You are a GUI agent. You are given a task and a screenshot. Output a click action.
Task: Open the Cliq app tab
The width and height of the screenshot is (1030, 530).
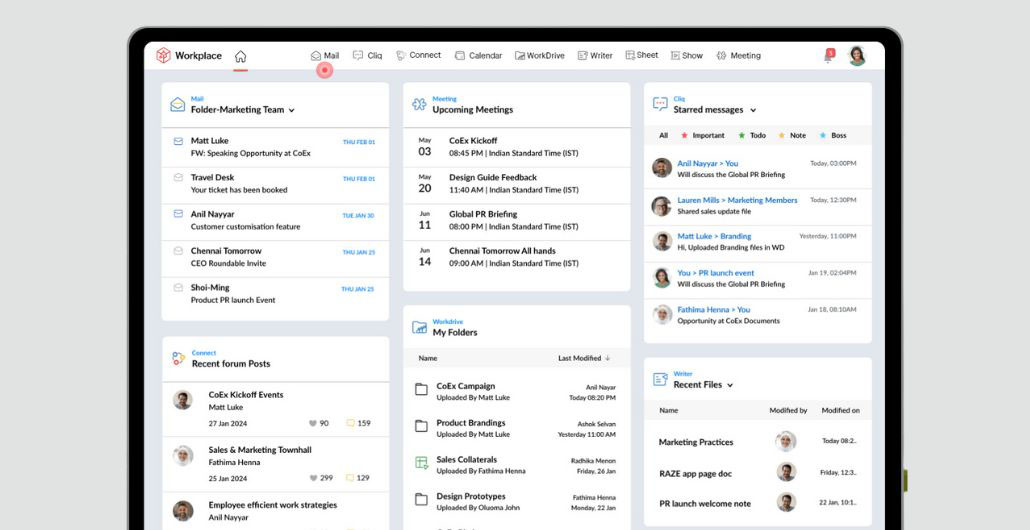(x=367, y=56)
